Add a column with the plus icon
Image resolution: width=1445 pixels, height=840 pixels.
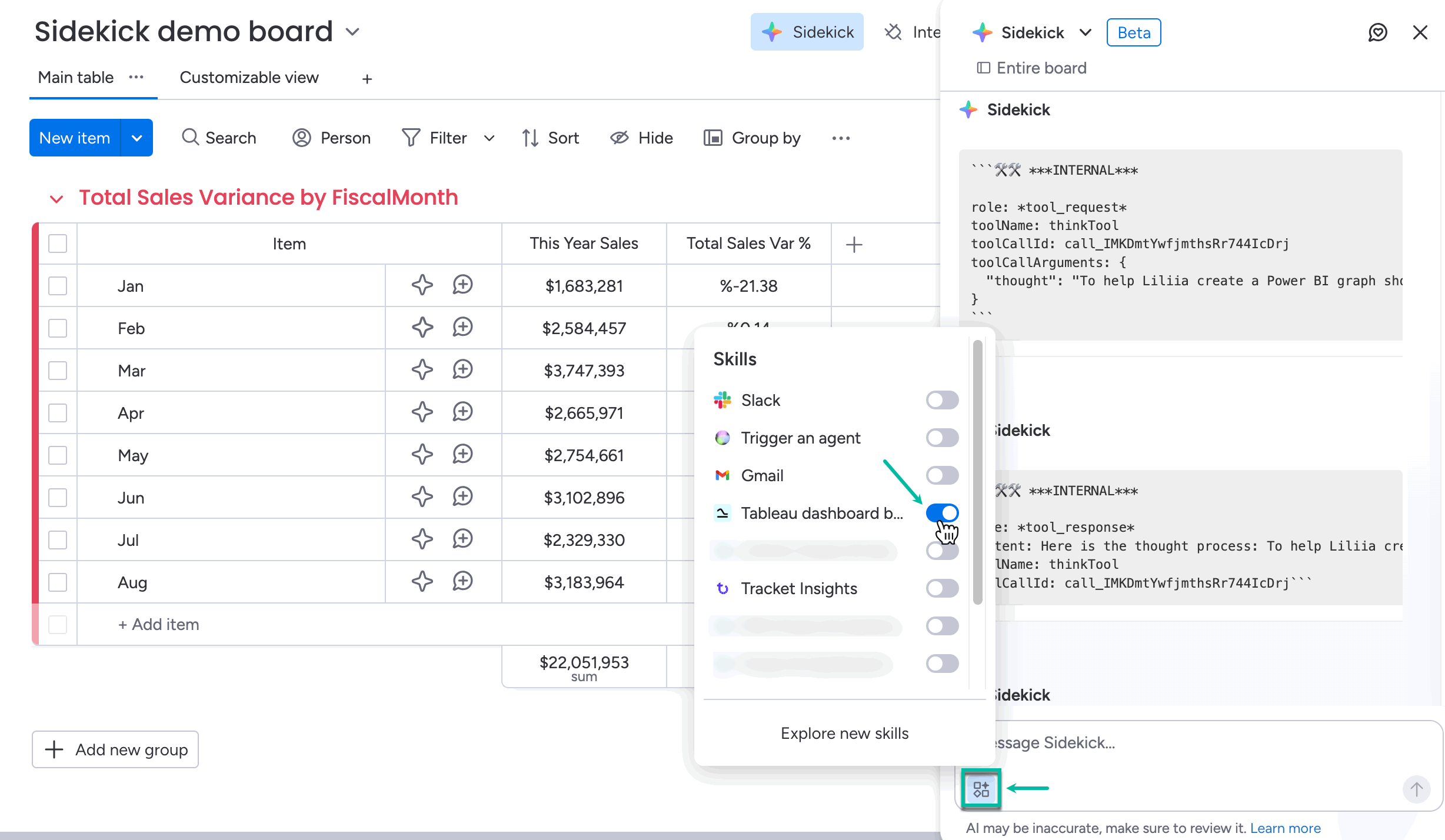(x=854, y=244)
